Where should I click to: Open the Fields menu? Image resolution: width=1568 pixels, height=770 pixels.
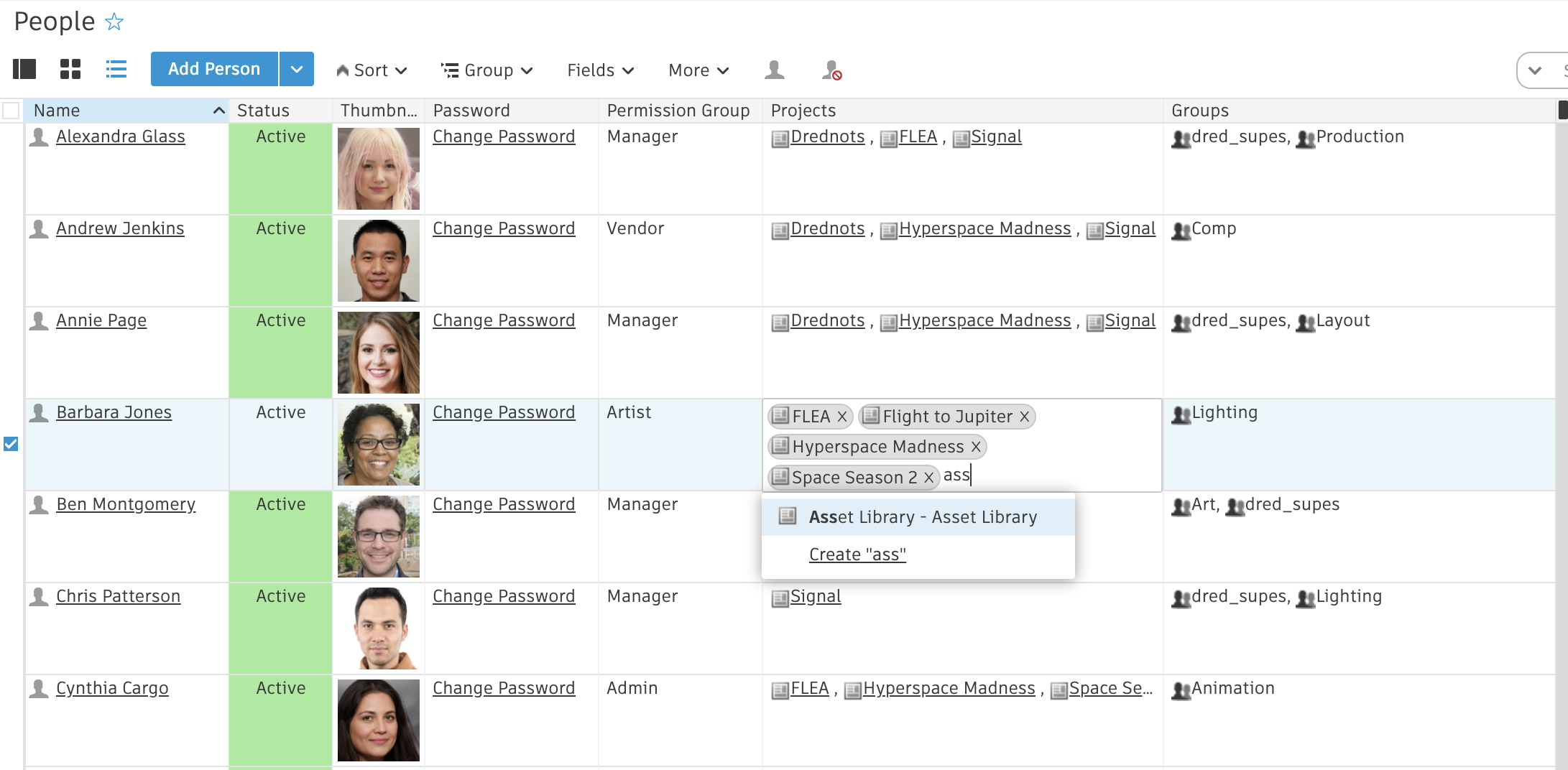pos(600,70)
